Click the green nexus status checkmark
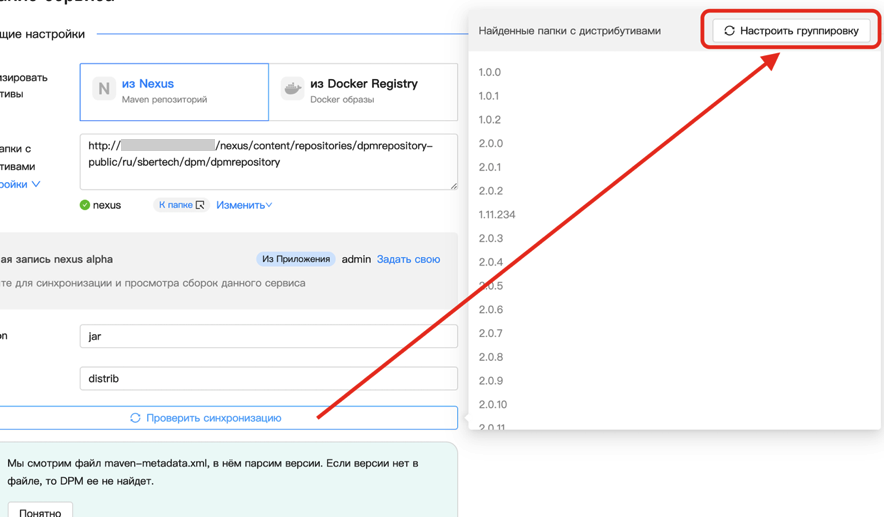The image size is (884, 517). click(85, 205)
